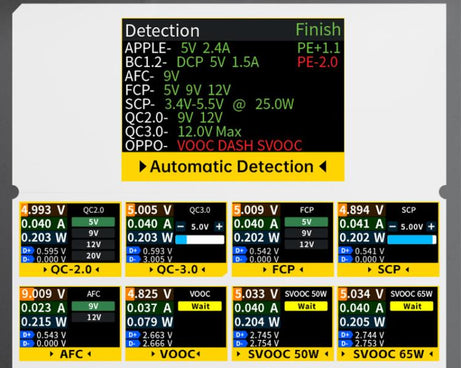Click the 0.023 A reading in AFC panel
The width and height of the screenshot is (461, 368).
tap(43, 308)
